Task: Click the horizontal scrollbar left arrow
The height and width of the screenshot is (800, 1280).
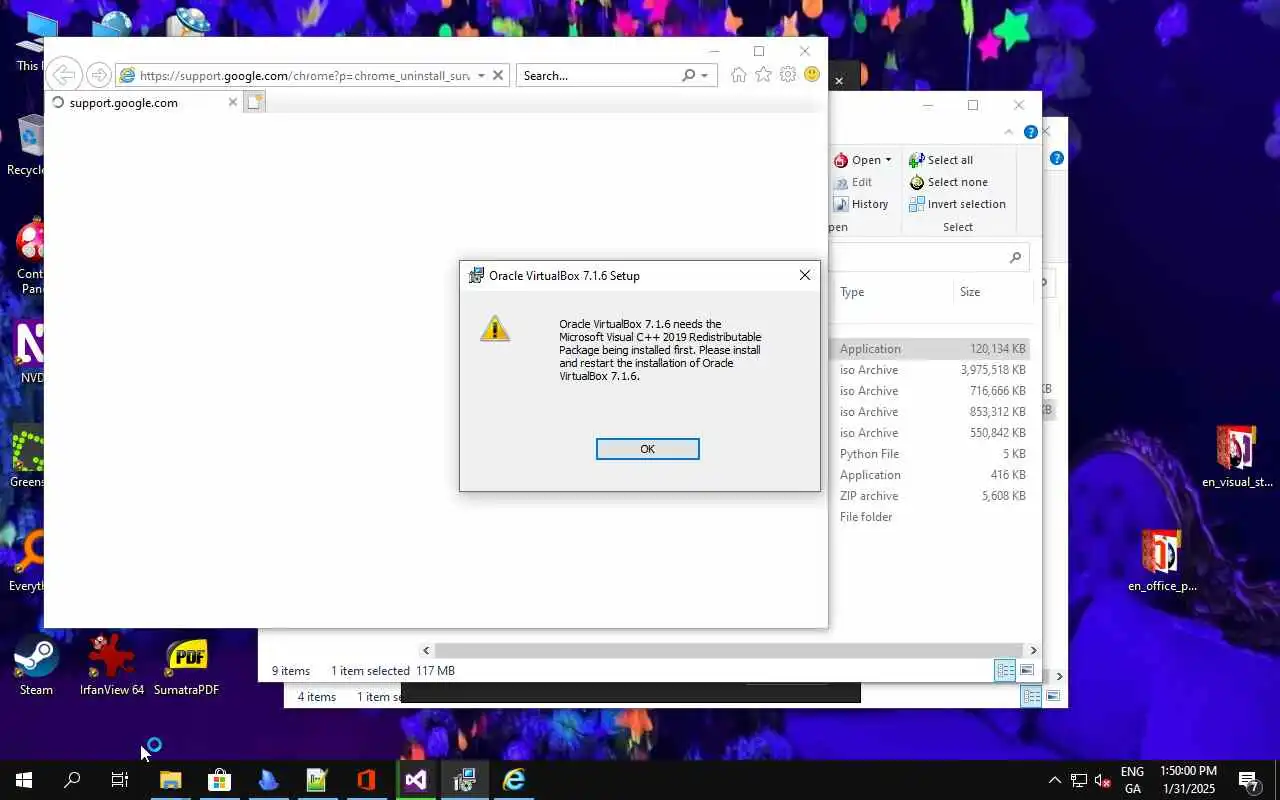Action: coord(426,650)
